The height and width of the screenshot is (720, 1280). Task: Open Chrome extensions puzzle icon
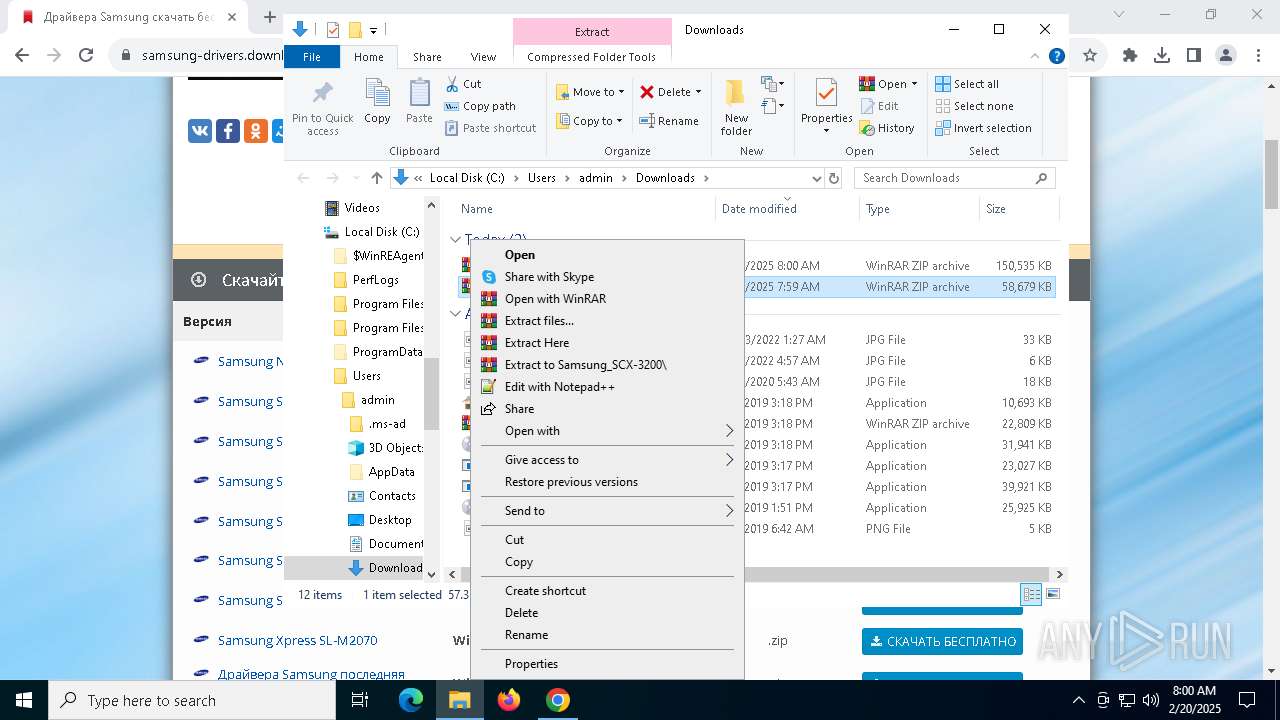tap(1130, 56)
